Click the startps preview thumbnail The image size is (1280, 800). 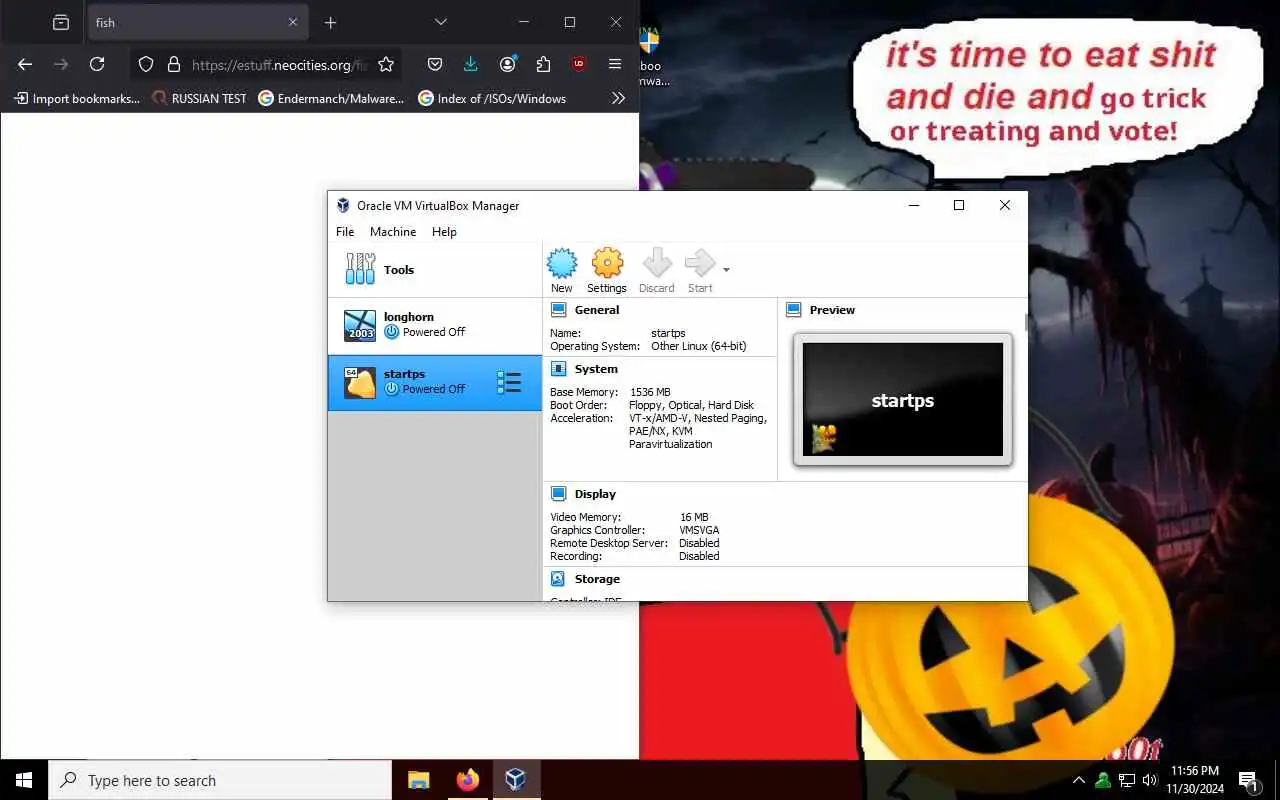coord(903,400)
